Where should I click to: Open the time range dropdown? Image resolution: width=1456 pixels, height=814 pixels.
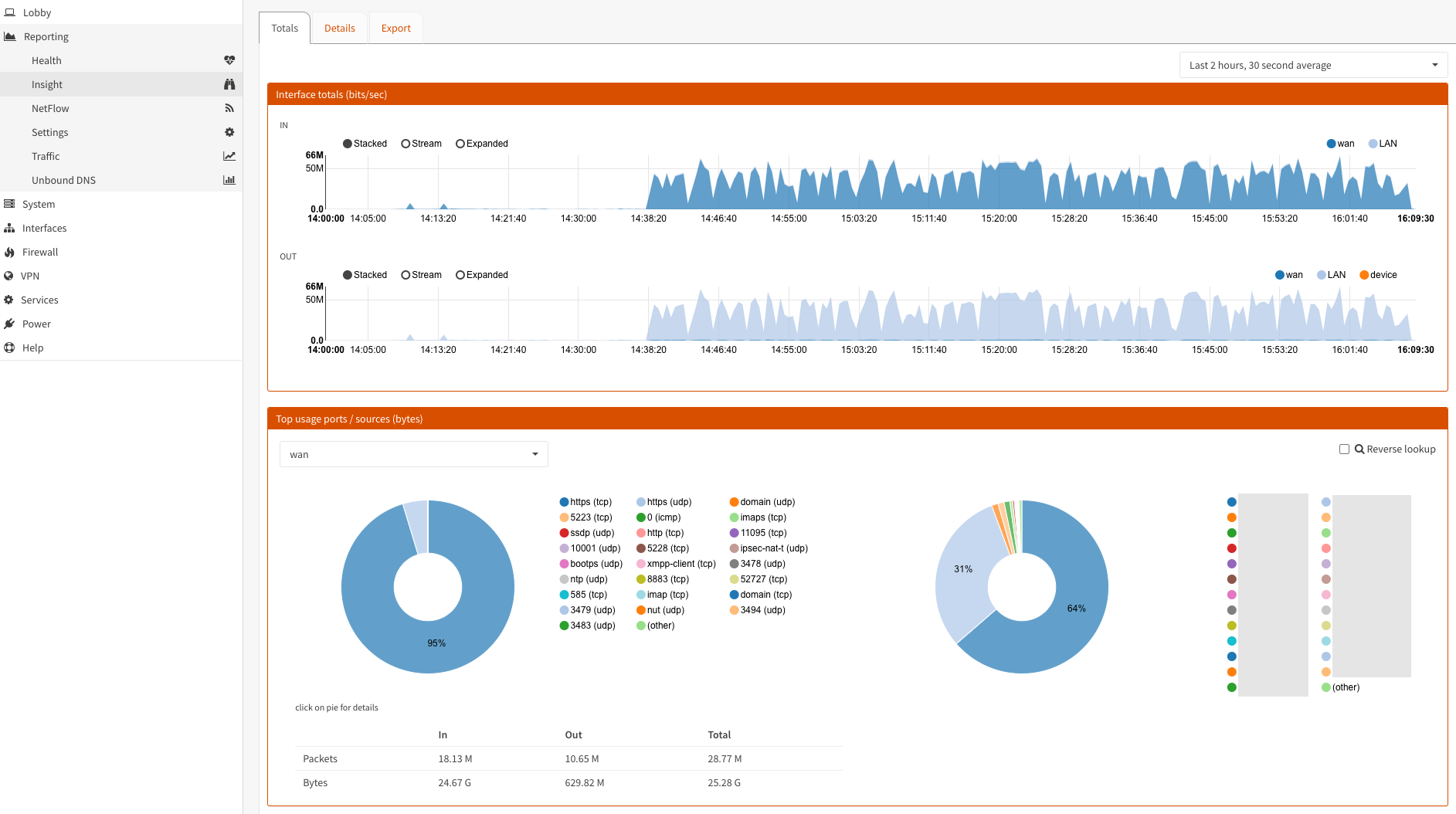point(1313,65)
